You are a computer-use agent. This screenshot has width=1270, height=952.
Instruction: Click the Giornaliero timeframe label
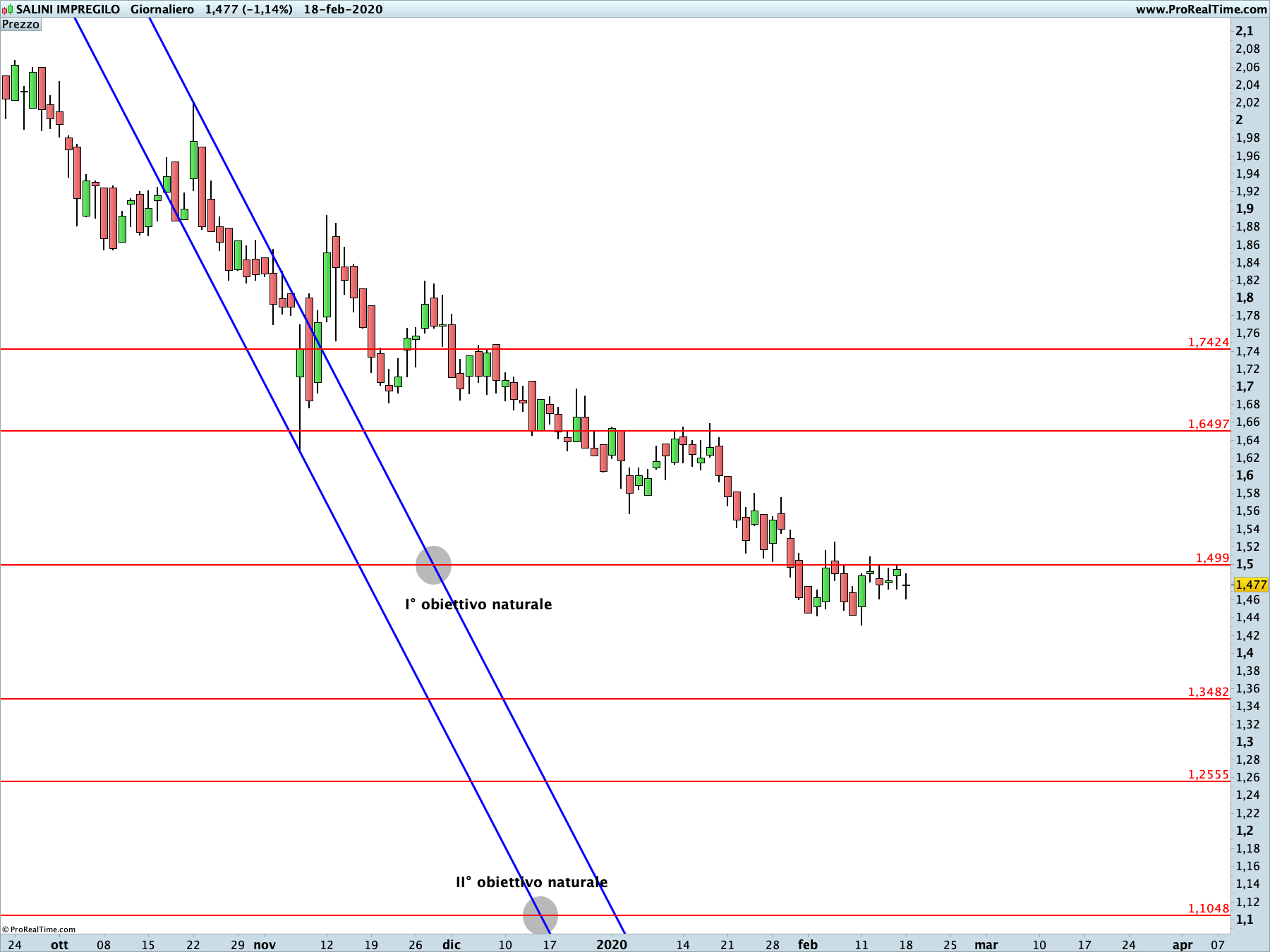162,9
